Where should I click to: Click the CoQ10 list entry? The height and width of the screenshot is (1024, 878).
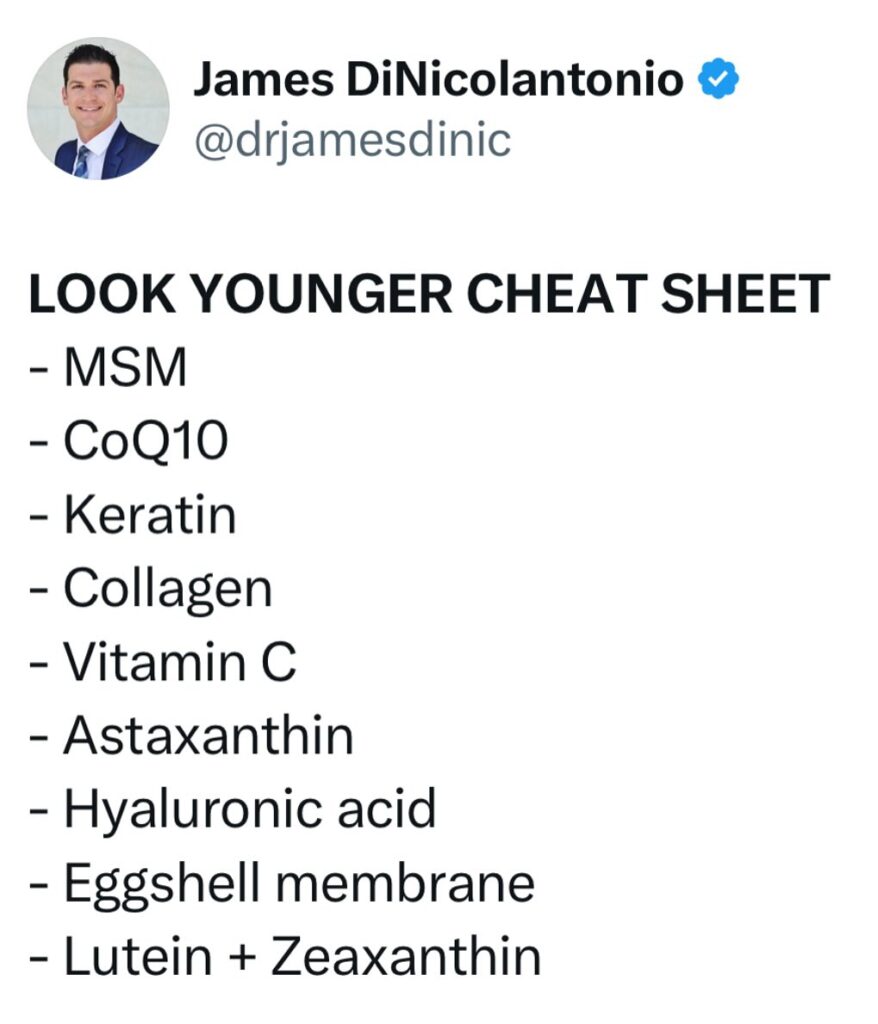tap(129, 441)
